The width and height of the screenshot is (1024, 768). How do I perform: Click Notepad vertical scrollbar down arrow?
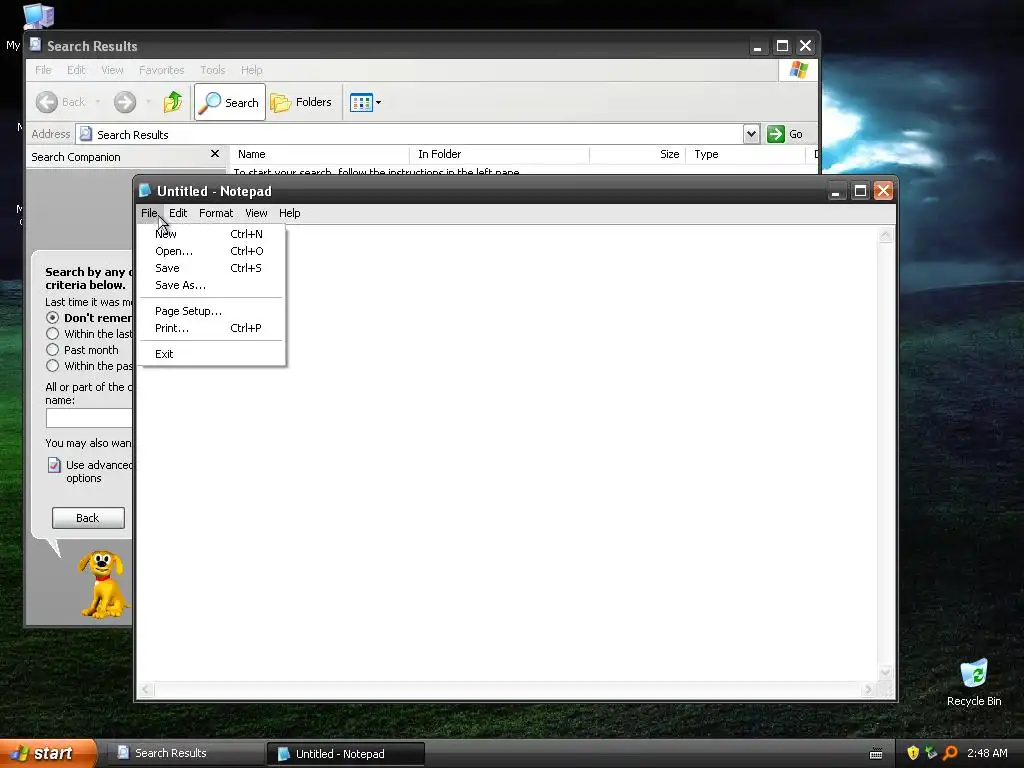pos(886,673)
